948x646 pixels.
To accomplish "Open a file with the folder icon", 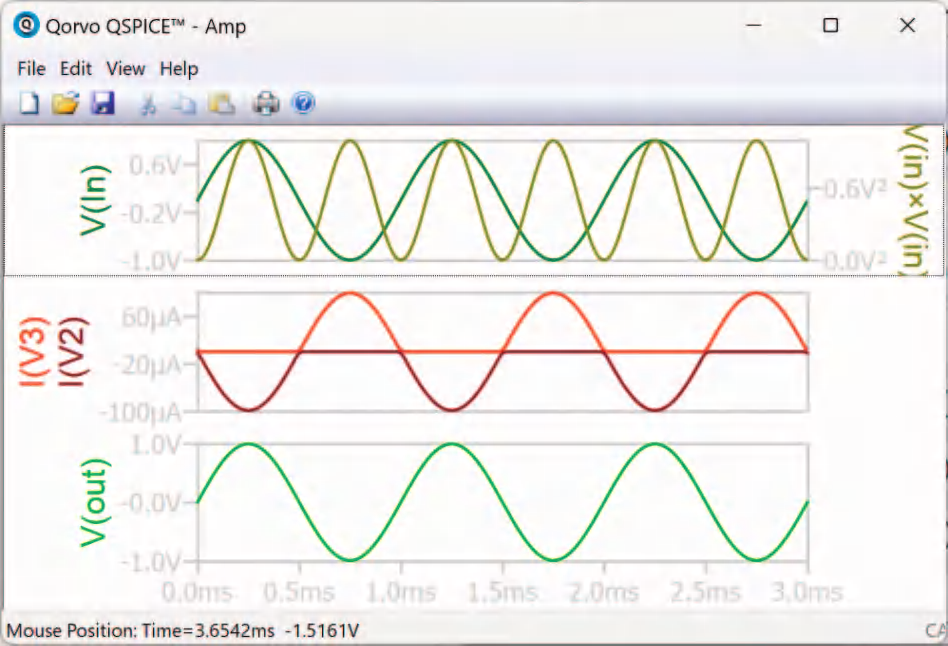I will coord(65,103).
